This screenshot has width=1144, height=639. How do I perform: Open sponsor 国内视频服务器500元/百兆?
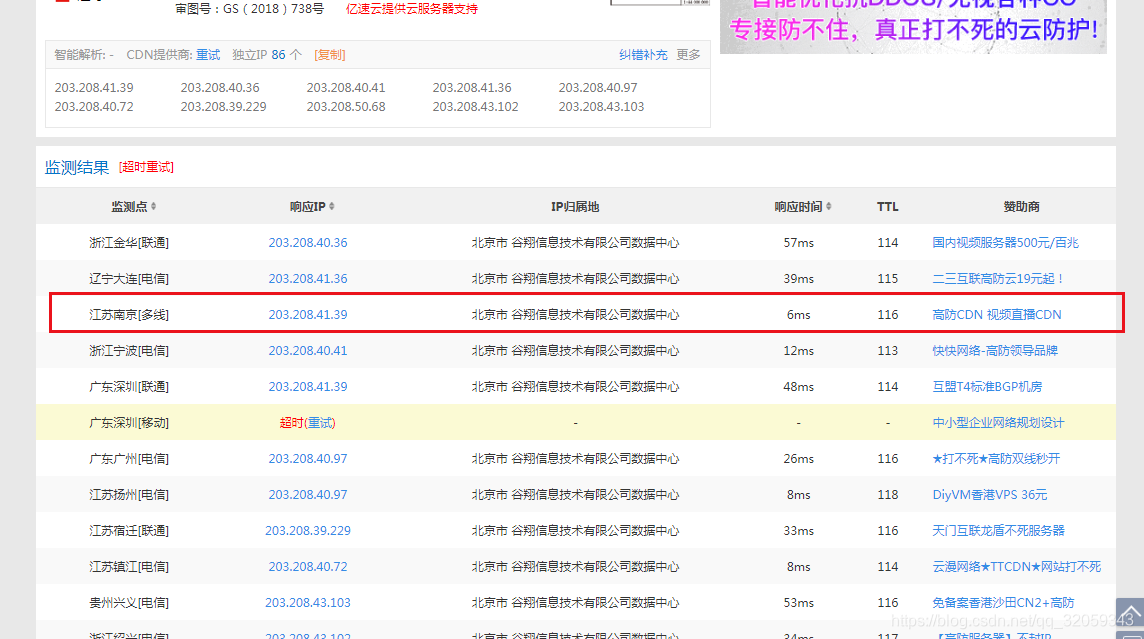coord(1005,243)
